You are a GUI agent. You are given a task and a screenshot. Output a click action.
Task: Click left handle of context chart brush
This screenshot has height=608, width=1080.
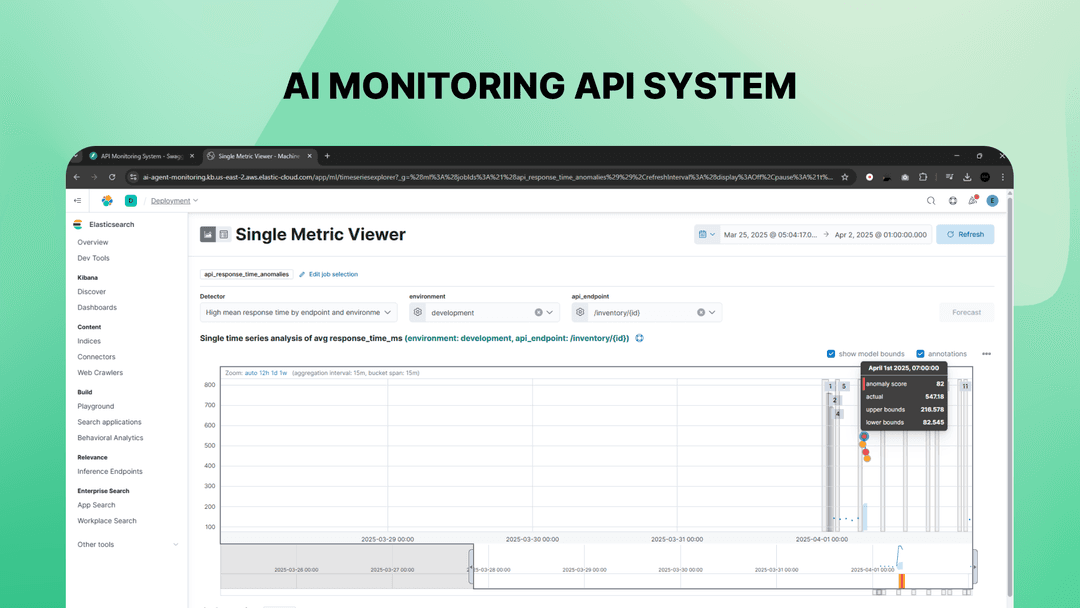pyautogui.click(x=472, y=566)
